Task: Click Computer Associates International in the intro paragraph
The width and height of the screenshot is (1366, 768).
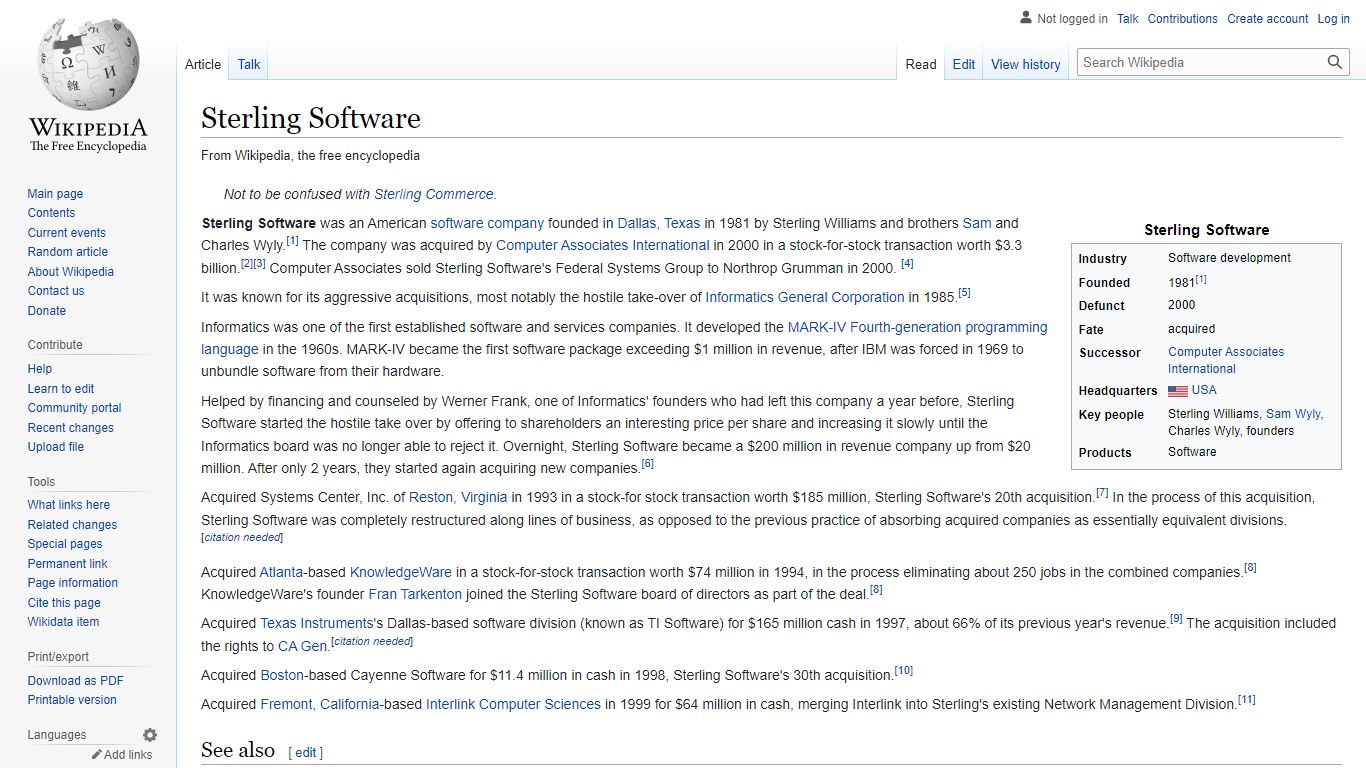Action: tap(603, 245)
